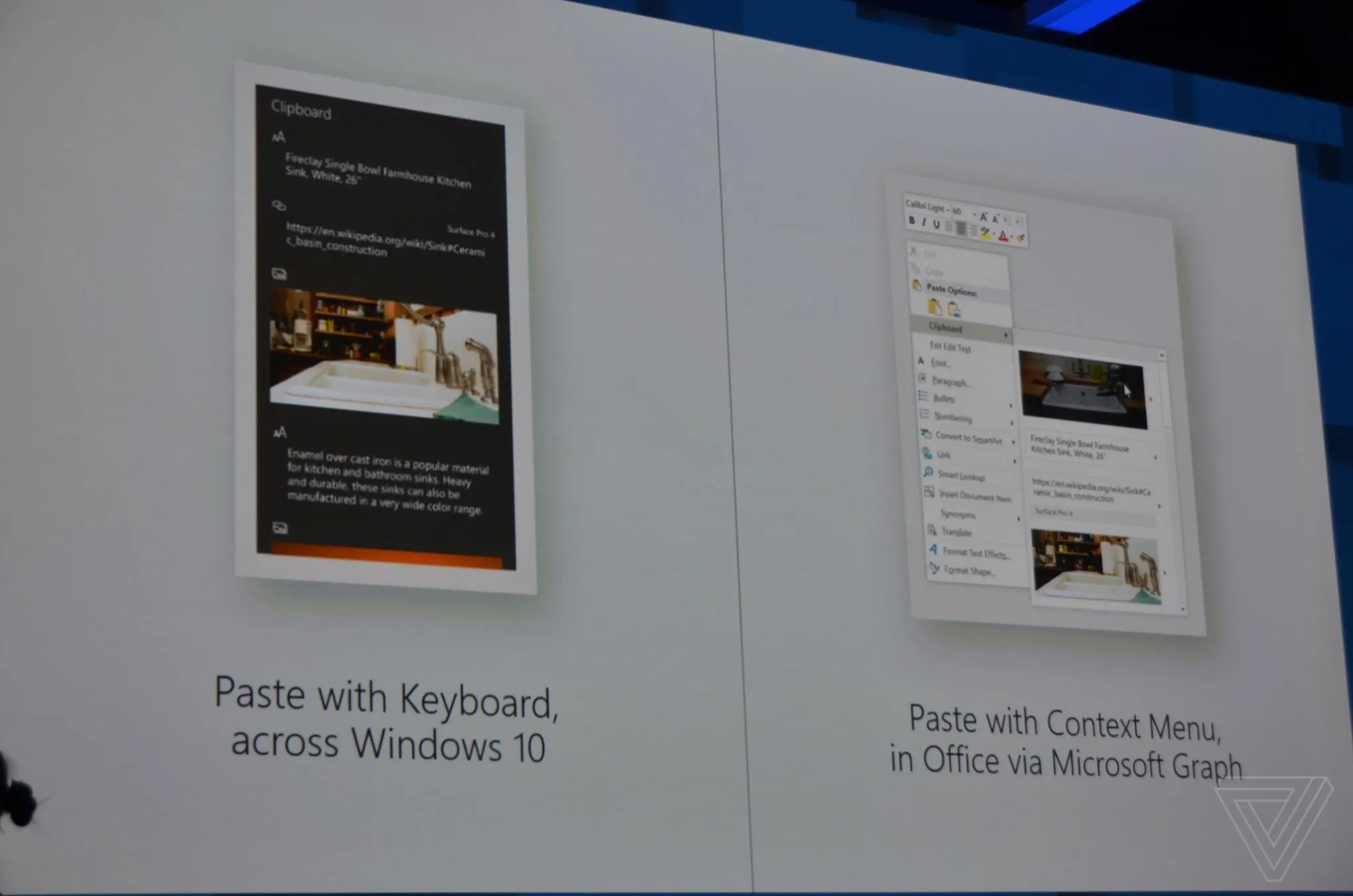This screenshot has width=1353, height=896.
Task: Expand the Synonyms submenu arrow
Action: 1019,519
